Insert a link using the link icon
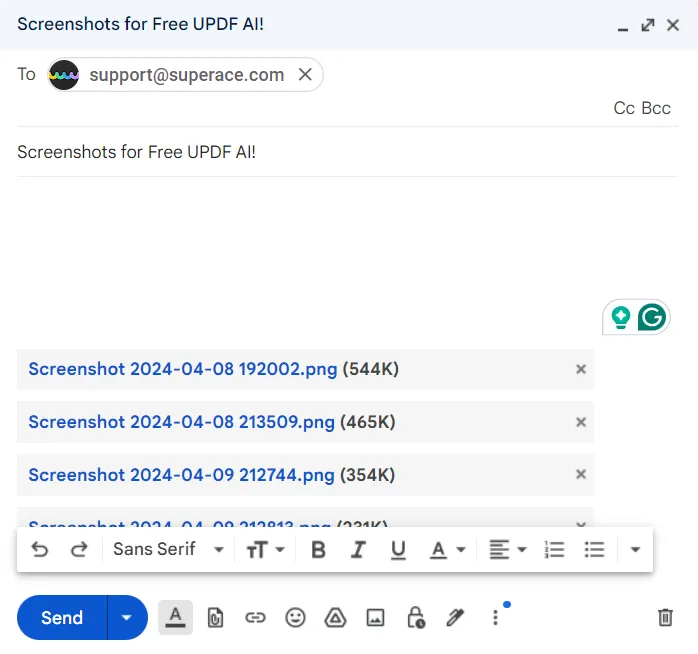Screen dimensions: 698x654 click(x=255, y=618)
